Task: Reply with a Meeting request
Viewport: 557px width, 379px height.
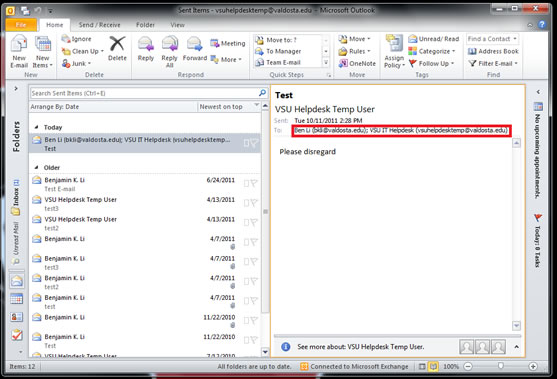Action: point(228,43)
